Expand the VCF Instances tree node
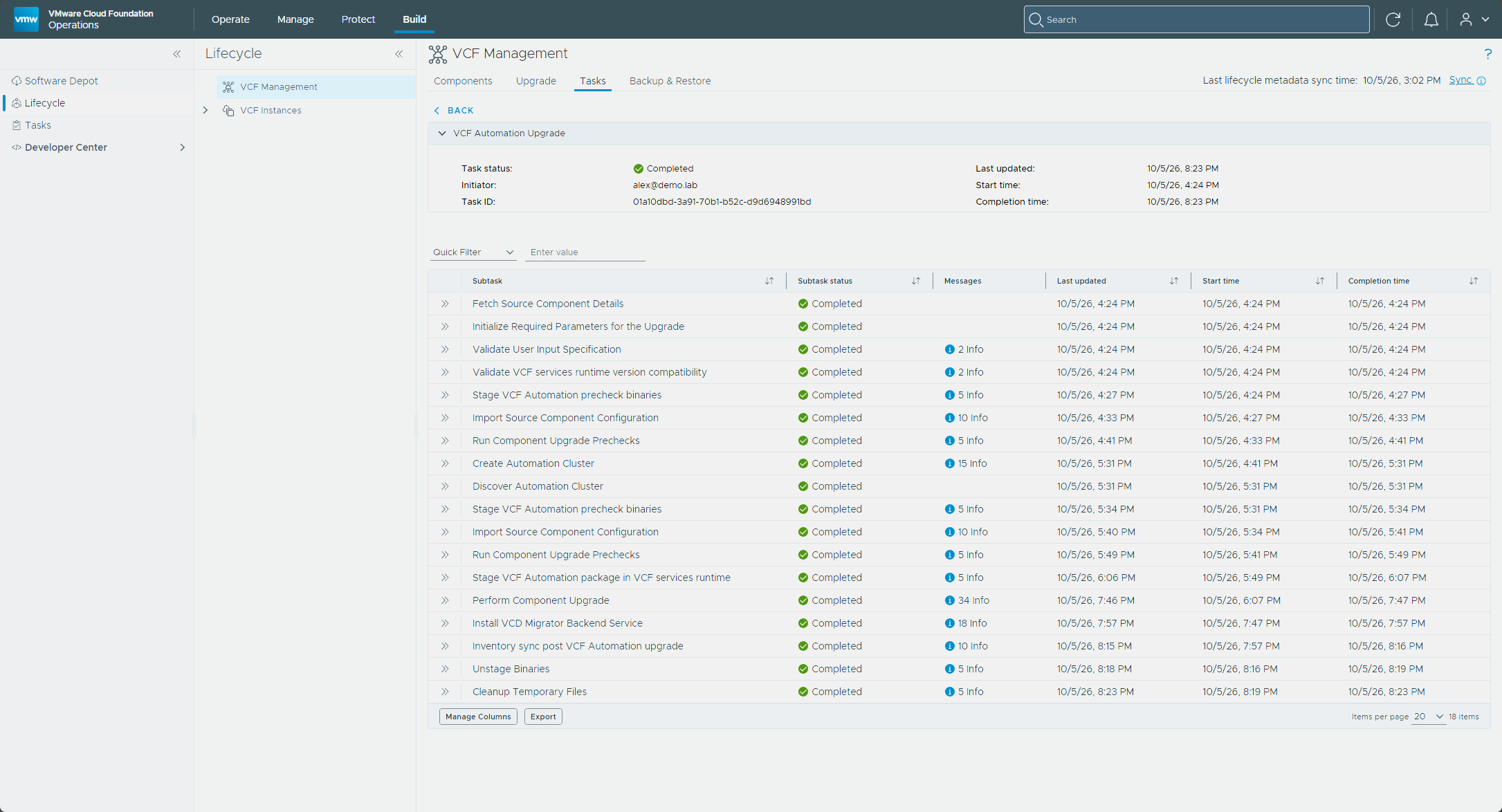Image resolution: width=1502 pixels, height=812 pixels. tap(205, 111)
